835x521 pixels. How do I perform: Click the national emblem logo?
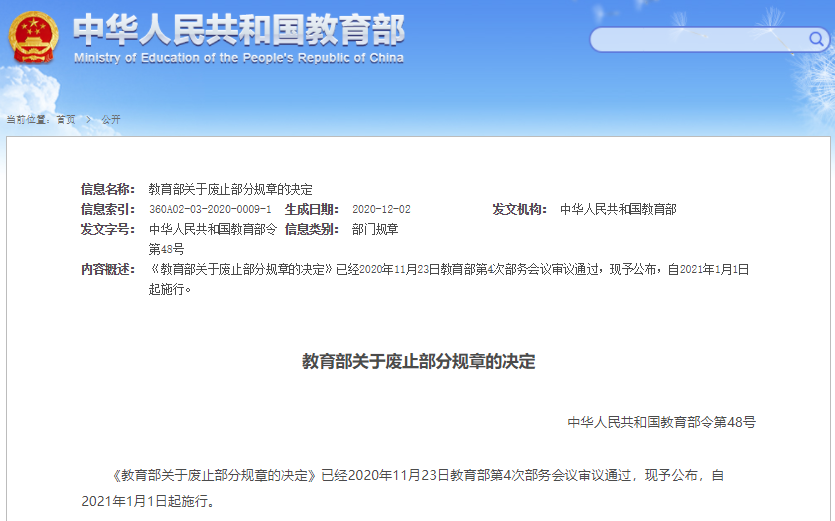coord(33,37)
